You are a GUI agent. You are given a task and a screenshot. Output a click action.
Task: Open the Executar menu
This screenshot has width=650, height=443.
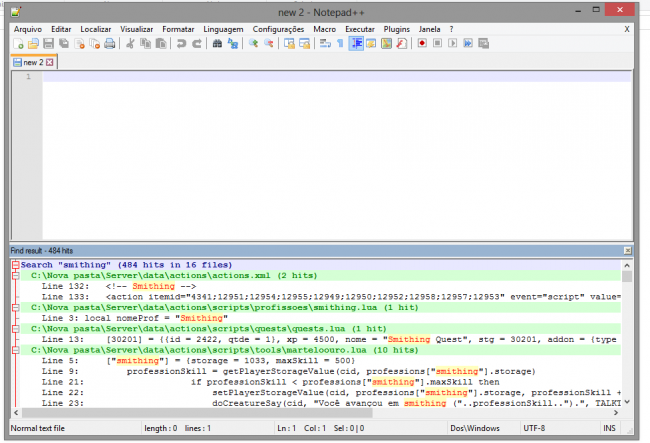(x=360, y=29)
